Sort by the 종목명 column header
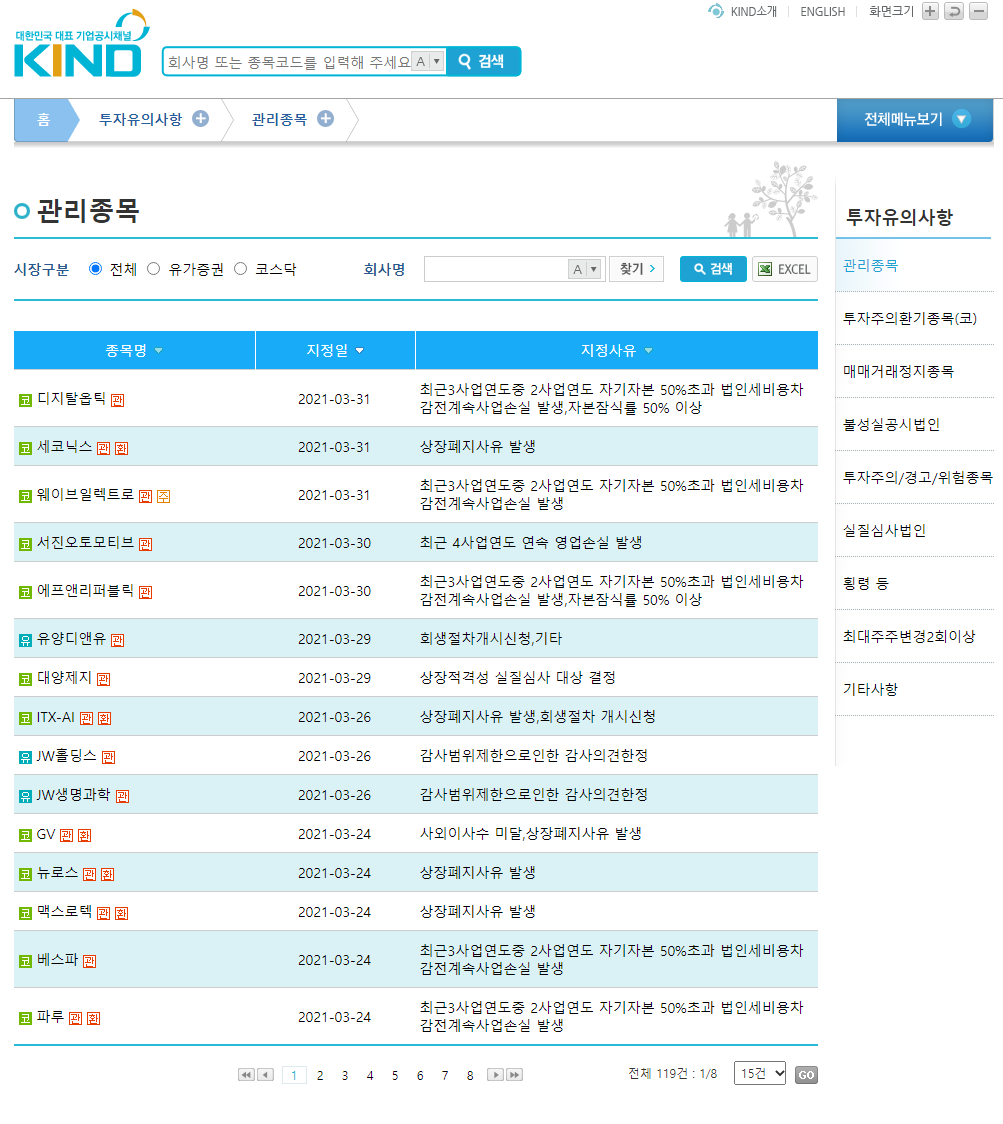The image size is (1003, 1124). click(134, 351)
